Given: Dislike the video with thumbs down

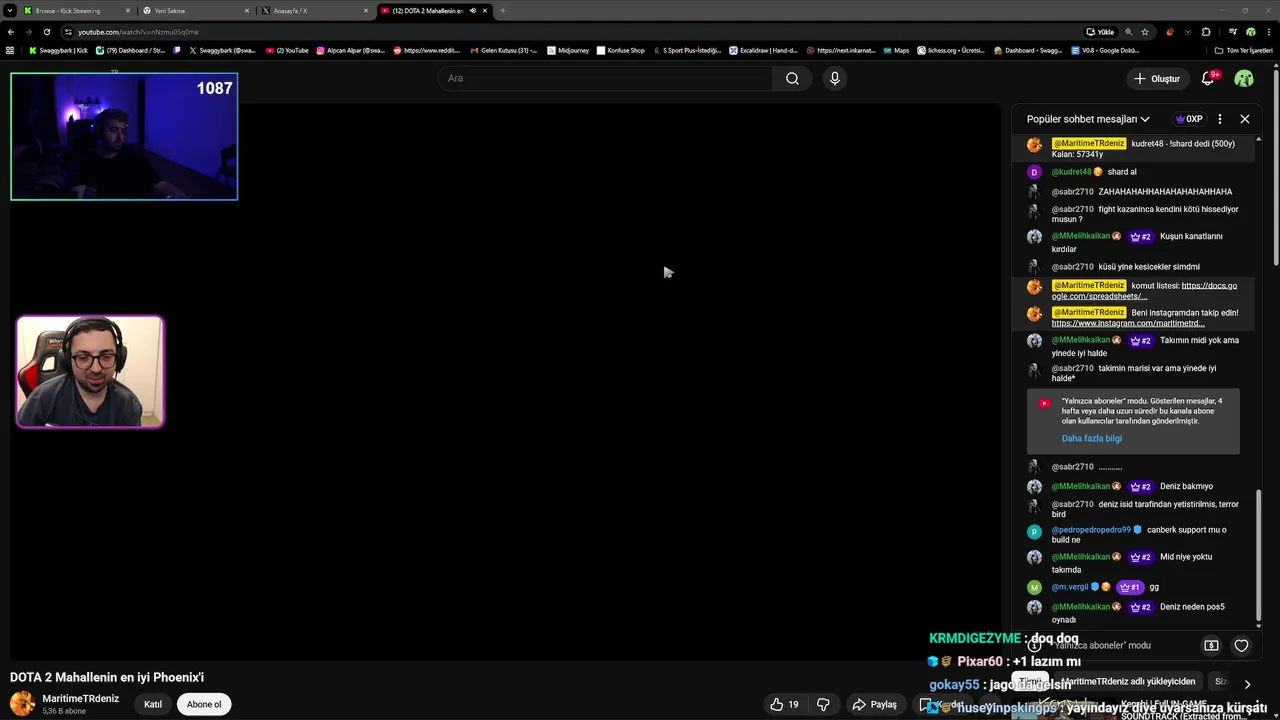Looking at the screenshot, I should coord(823,704).
